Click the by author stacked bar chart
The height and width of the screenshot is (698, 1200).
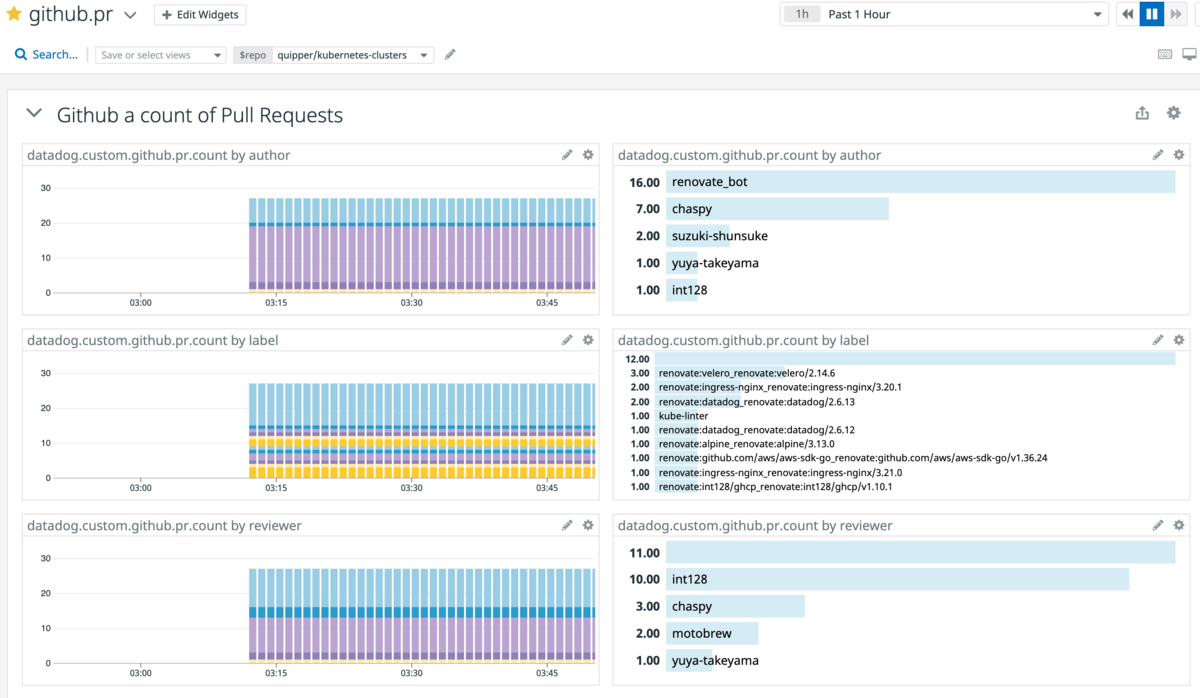422,245
